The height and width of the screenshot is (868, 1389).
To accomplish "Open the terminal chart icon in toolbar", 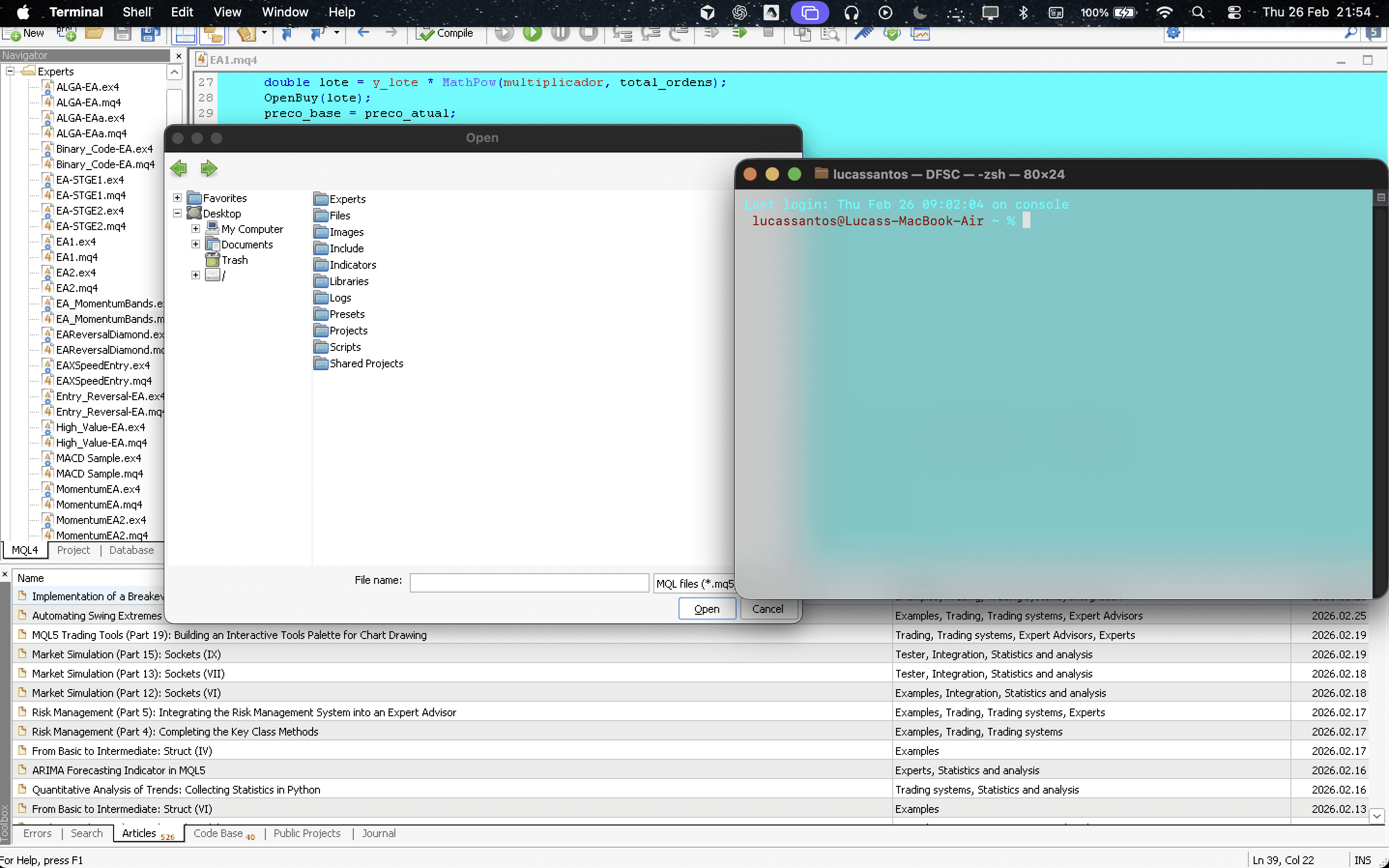I will (x=920, y=33).
